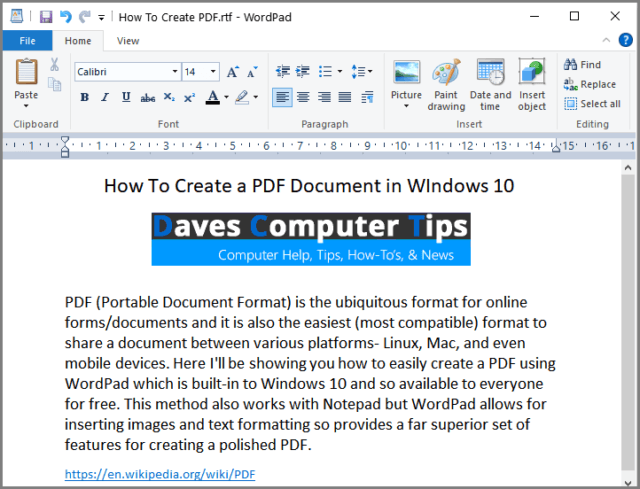Screen dimensions: 640x489
Task: Toggle italic formatting
Action: [x=105, y=97]
